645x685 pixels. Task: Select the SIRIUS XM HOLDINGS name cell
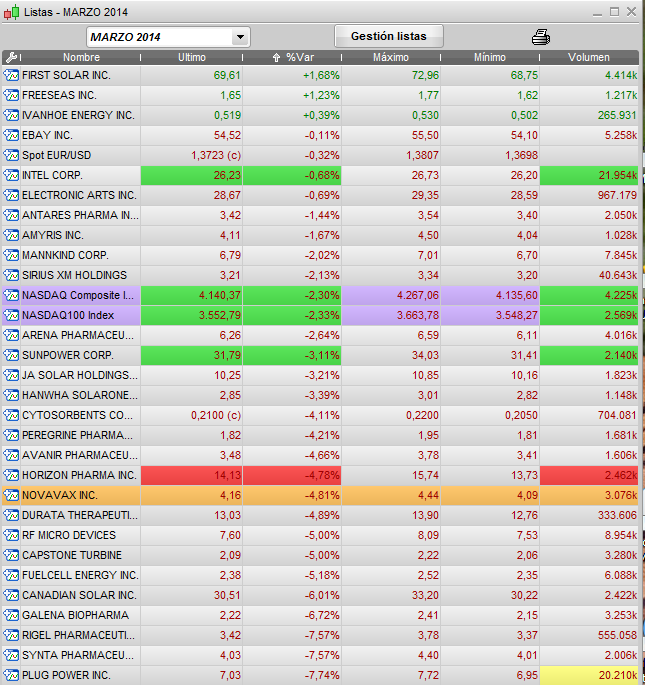pos(80,275)
